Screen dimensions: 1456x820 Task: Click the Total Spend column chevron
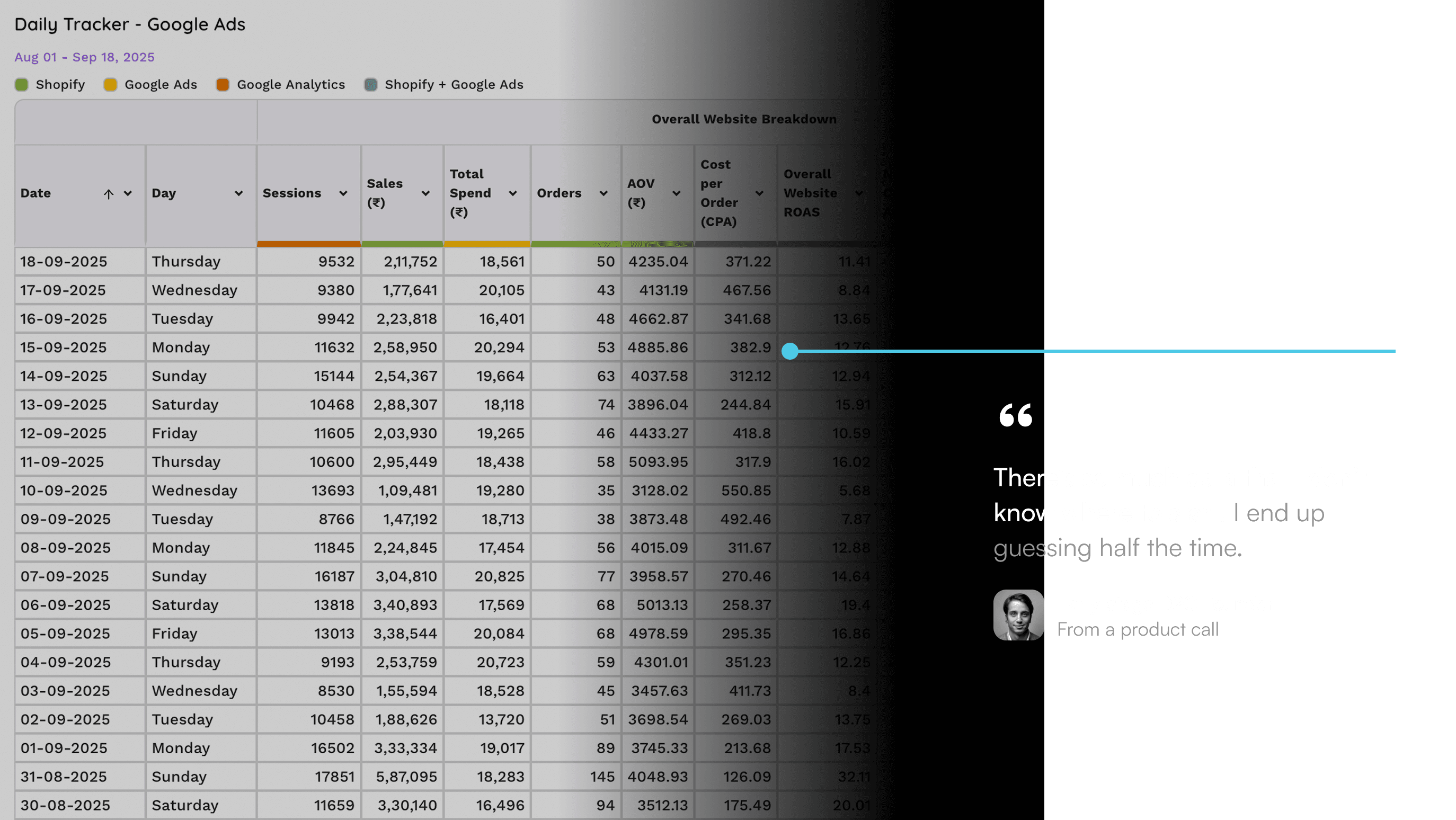coord(513,193)
